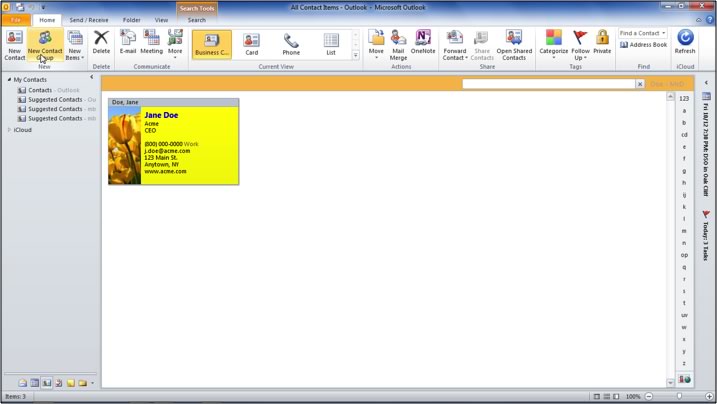Switch to the Card view
Viewport: 717px width, 404px height.
click(251, 44)
